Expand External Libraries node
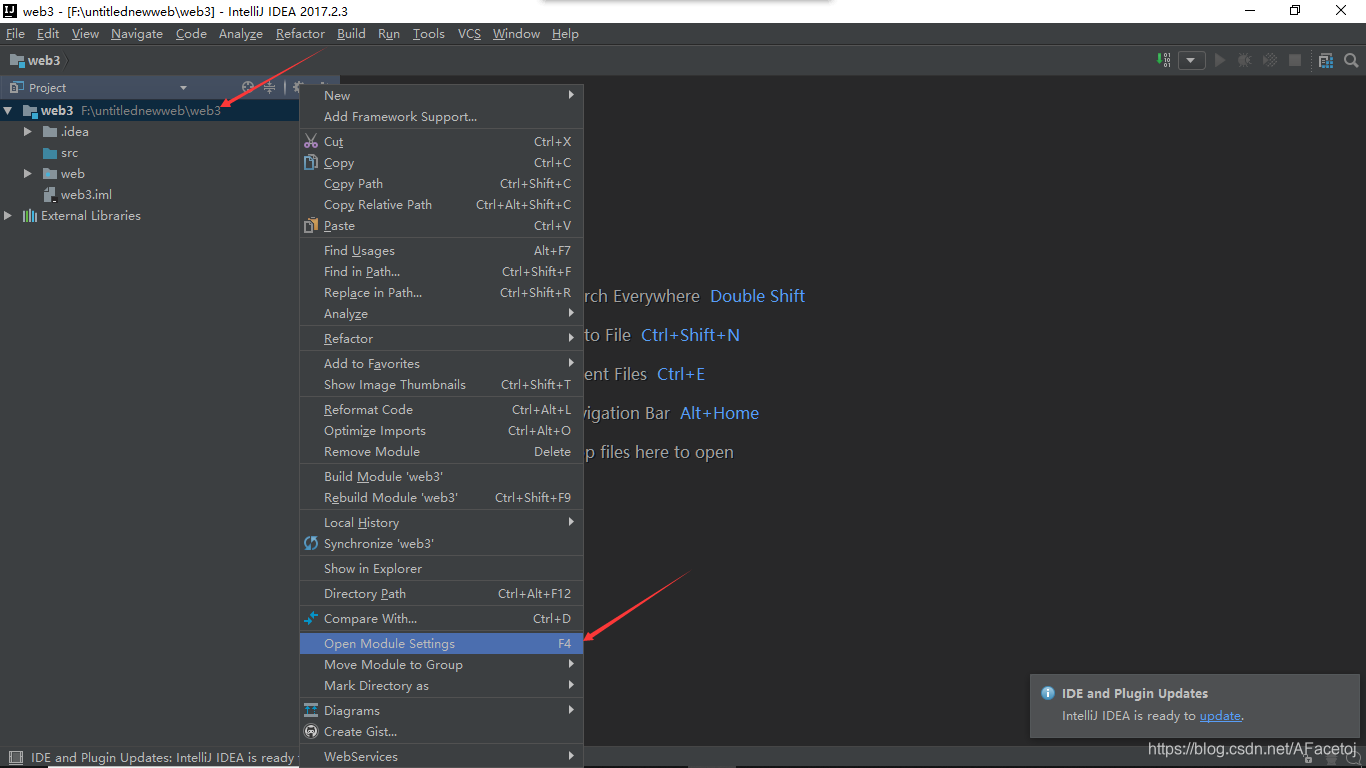Screen dimensions: 1366x768 (8, 216)
